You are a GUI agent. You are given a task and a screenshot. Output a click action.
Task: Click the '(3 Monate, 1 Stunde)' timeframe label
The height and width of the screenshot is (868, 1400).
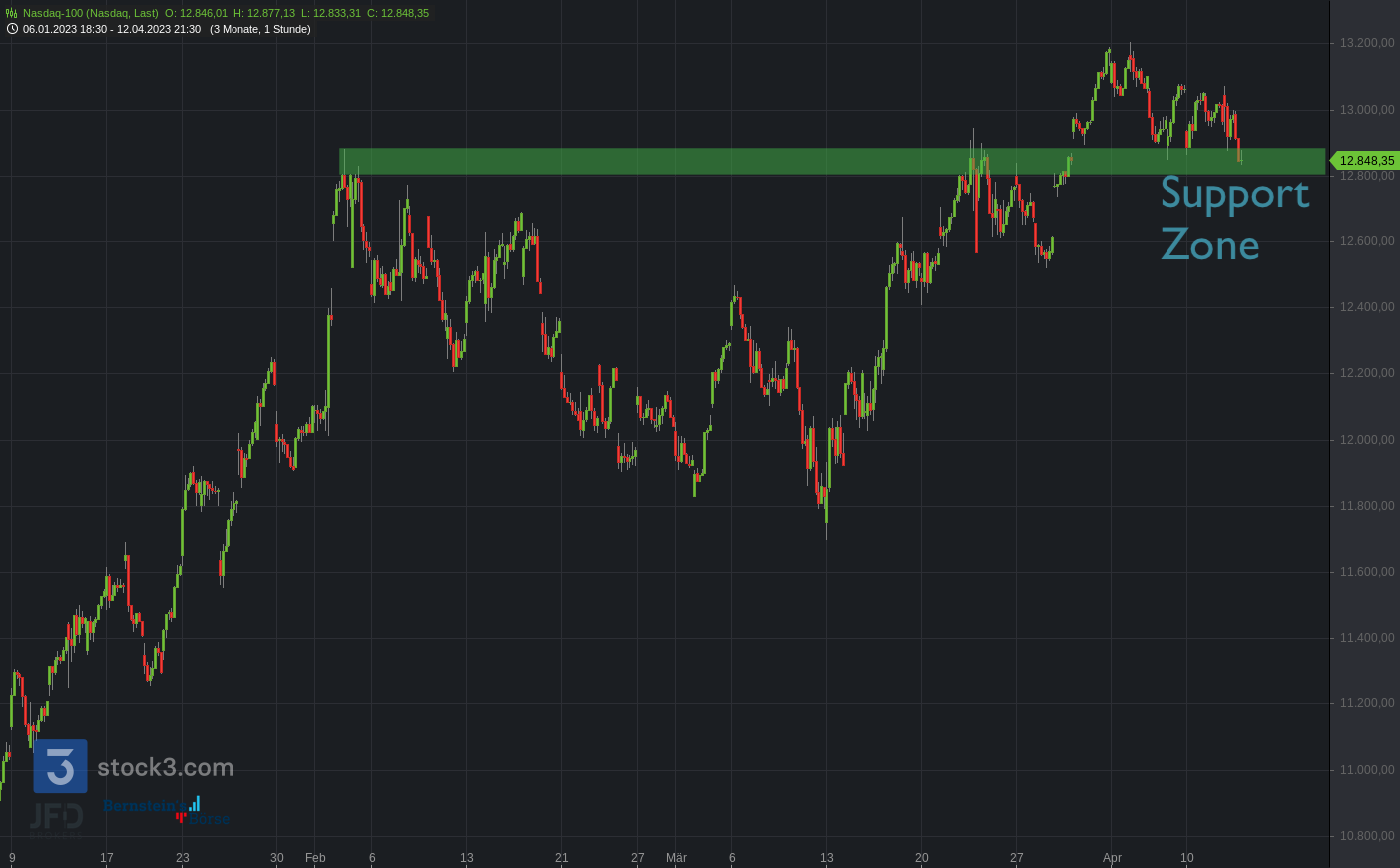(x=259, y=29)
